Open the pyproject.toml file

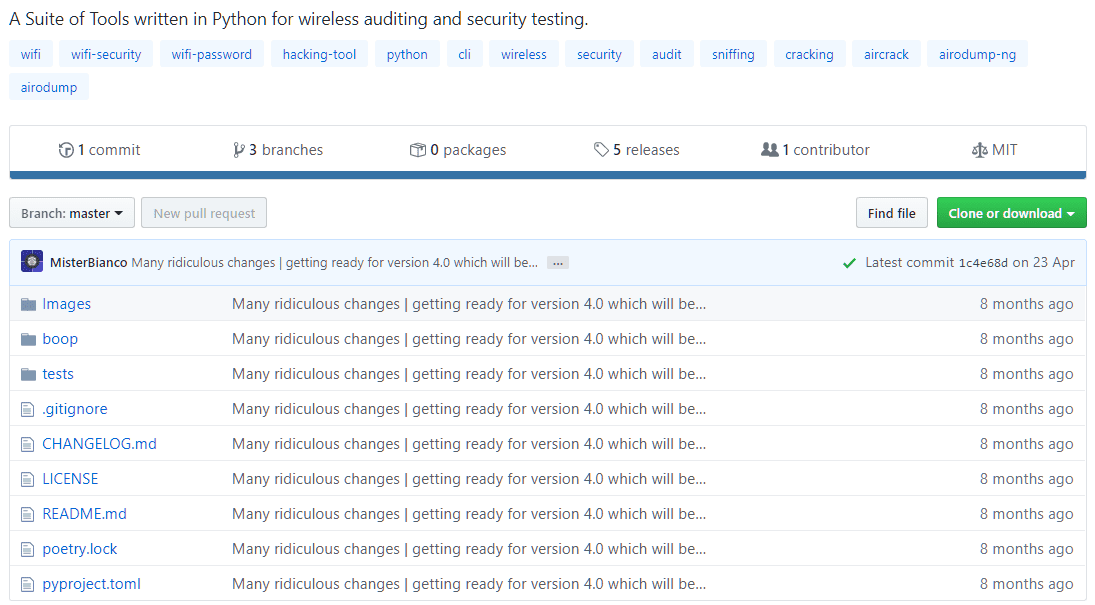[91, 584]
